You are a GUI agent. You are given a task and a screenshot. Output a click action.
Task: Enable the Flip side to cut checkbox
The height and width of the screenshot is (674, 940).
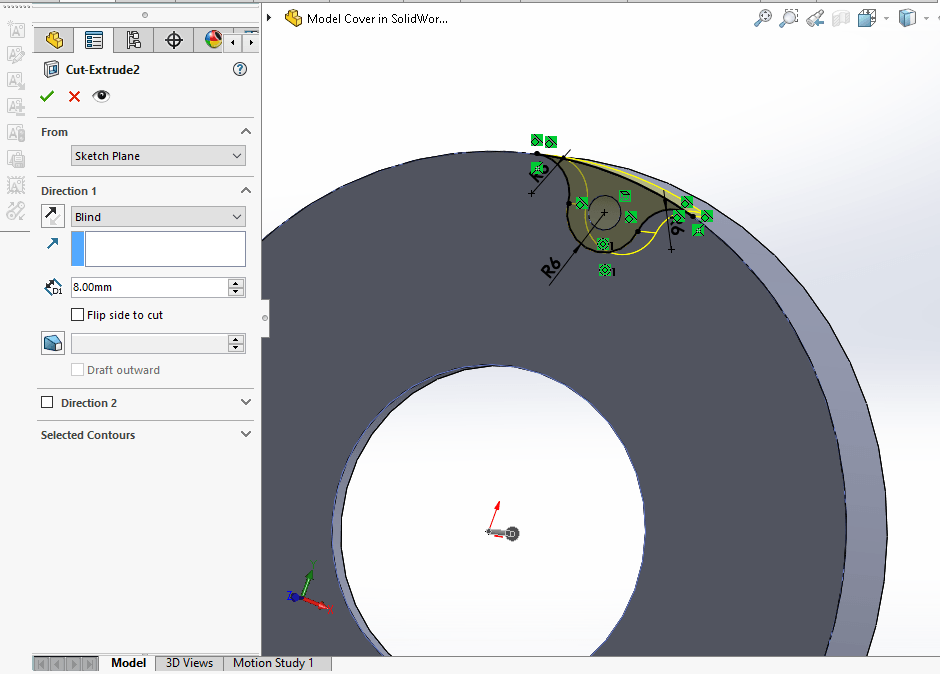(x=78, y=315)
